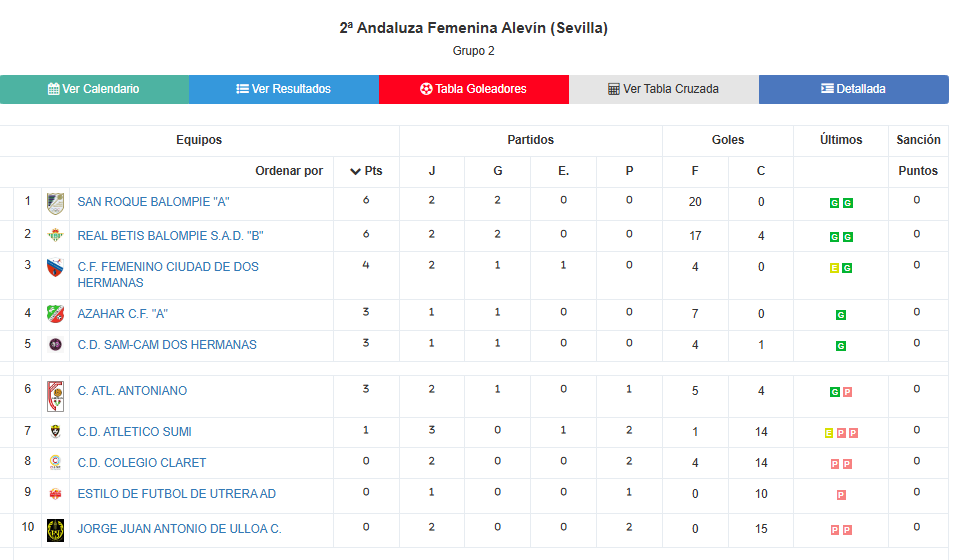Click the J column header

(432, 171)
